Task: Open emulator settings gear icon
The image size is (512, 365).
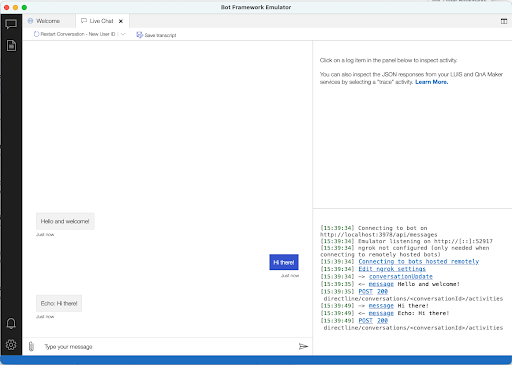Action: pos(11,345)
